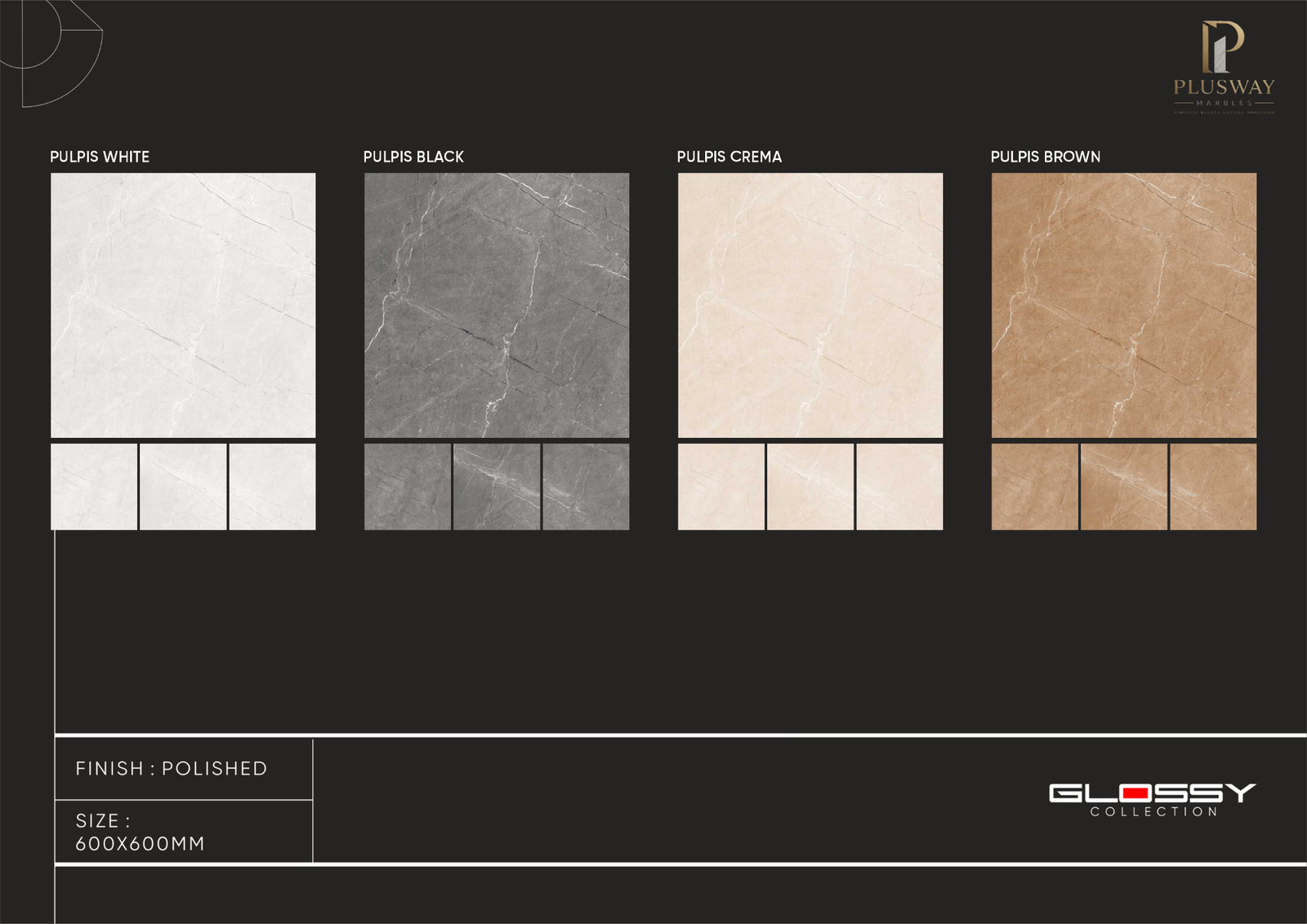The image size is (1307, 924).
Task: View the middle small Pulpis Brown swatch
Action: coord(1124,487)
